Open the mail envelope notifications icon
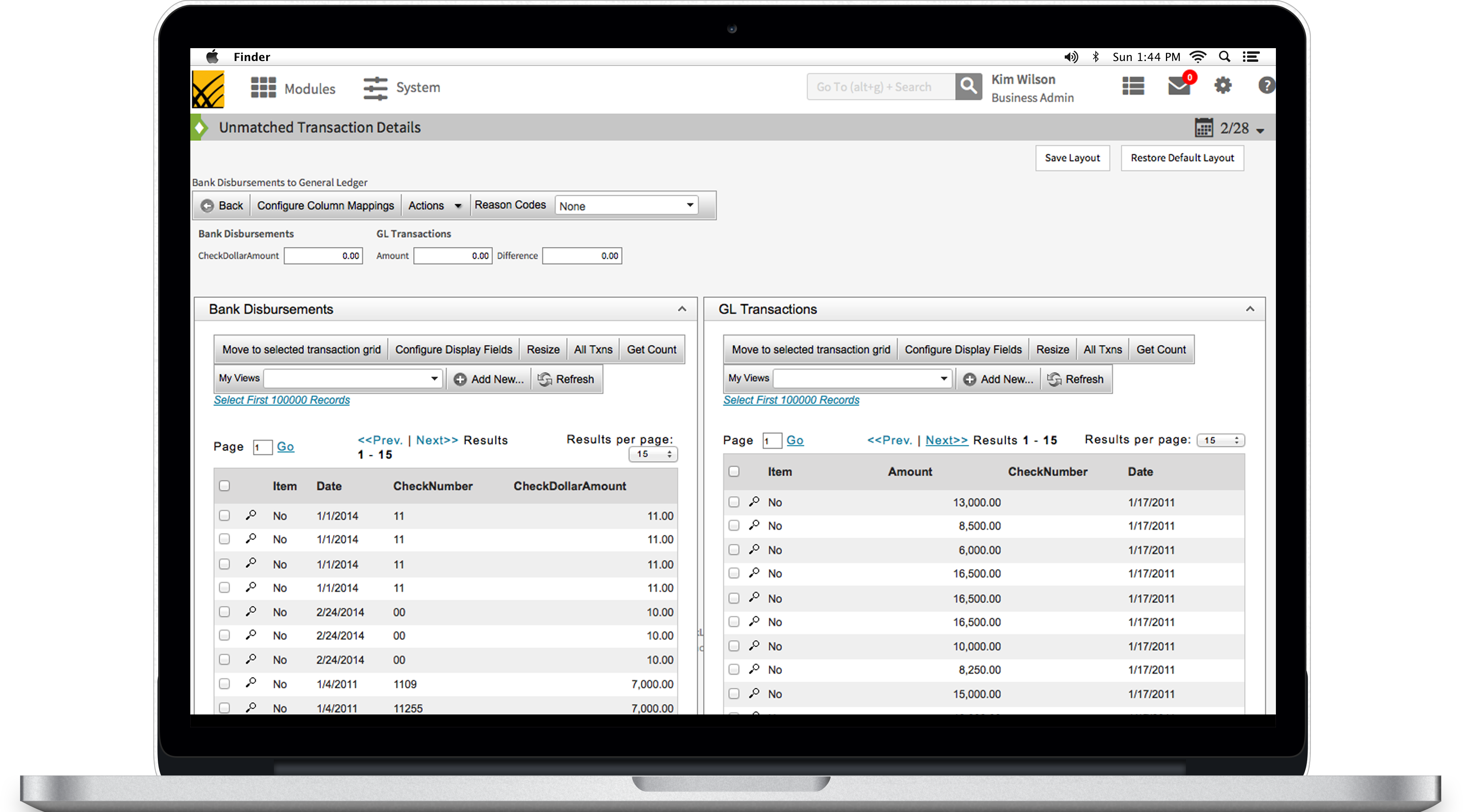This screenshot has width=1463, height=812. coord(1179,86)
